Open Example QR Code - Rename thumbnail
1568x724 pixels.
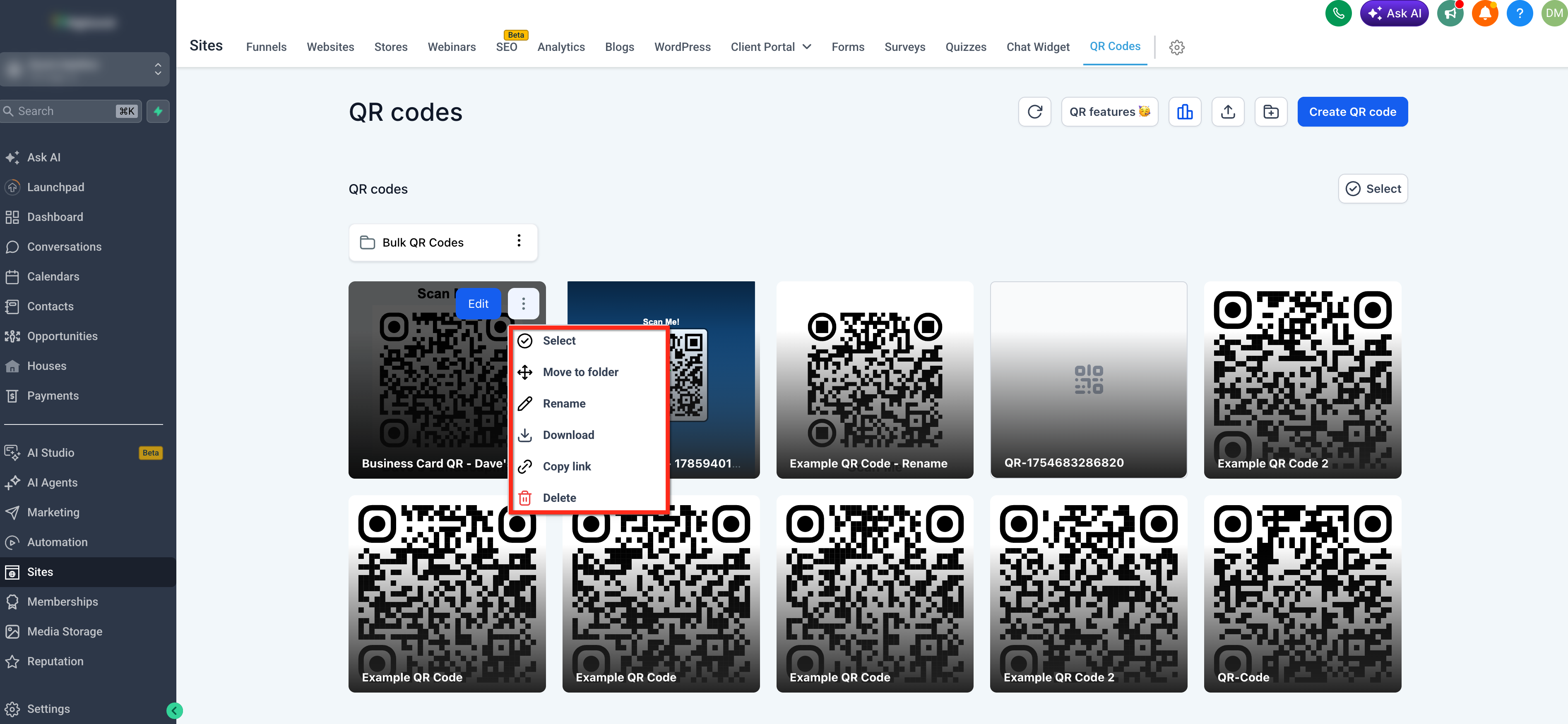[x=874, y=380]
